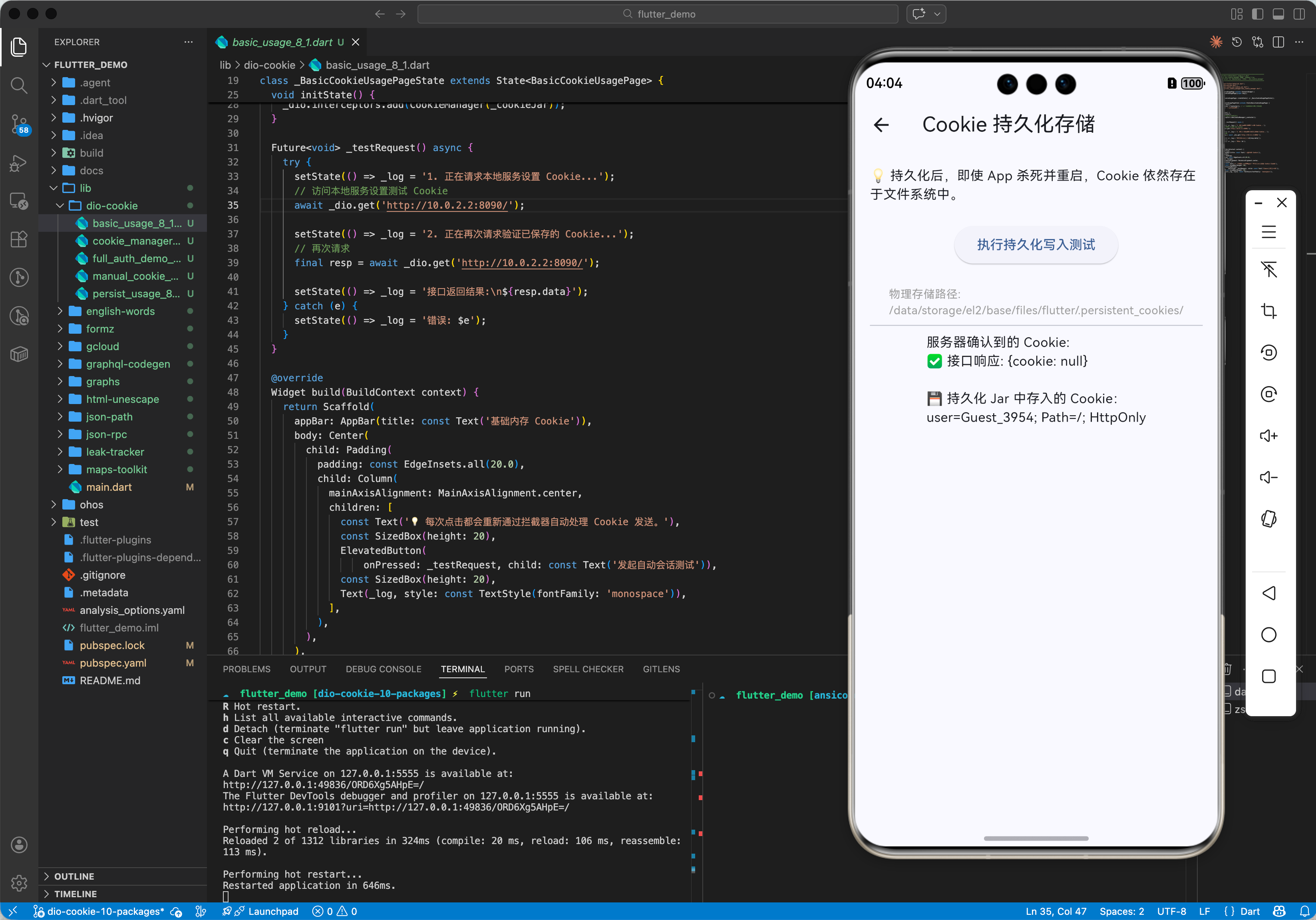Open Run and Debug view
This screenshot has height=920, width=1316.
pyautogui.click(x=19, y=163)
